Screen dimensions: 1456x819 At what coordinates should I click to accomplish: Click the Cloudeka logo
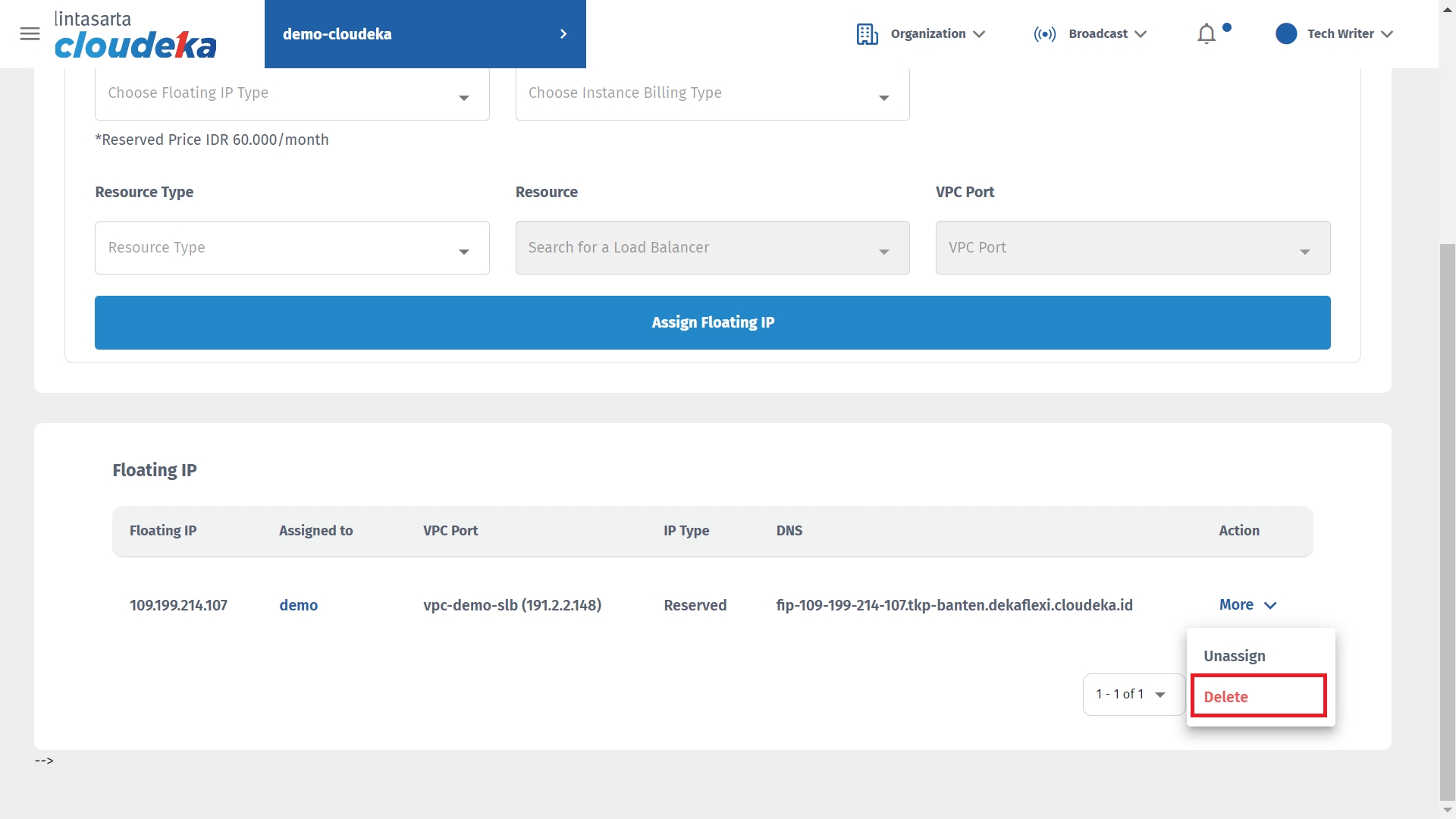pos(135,35)
